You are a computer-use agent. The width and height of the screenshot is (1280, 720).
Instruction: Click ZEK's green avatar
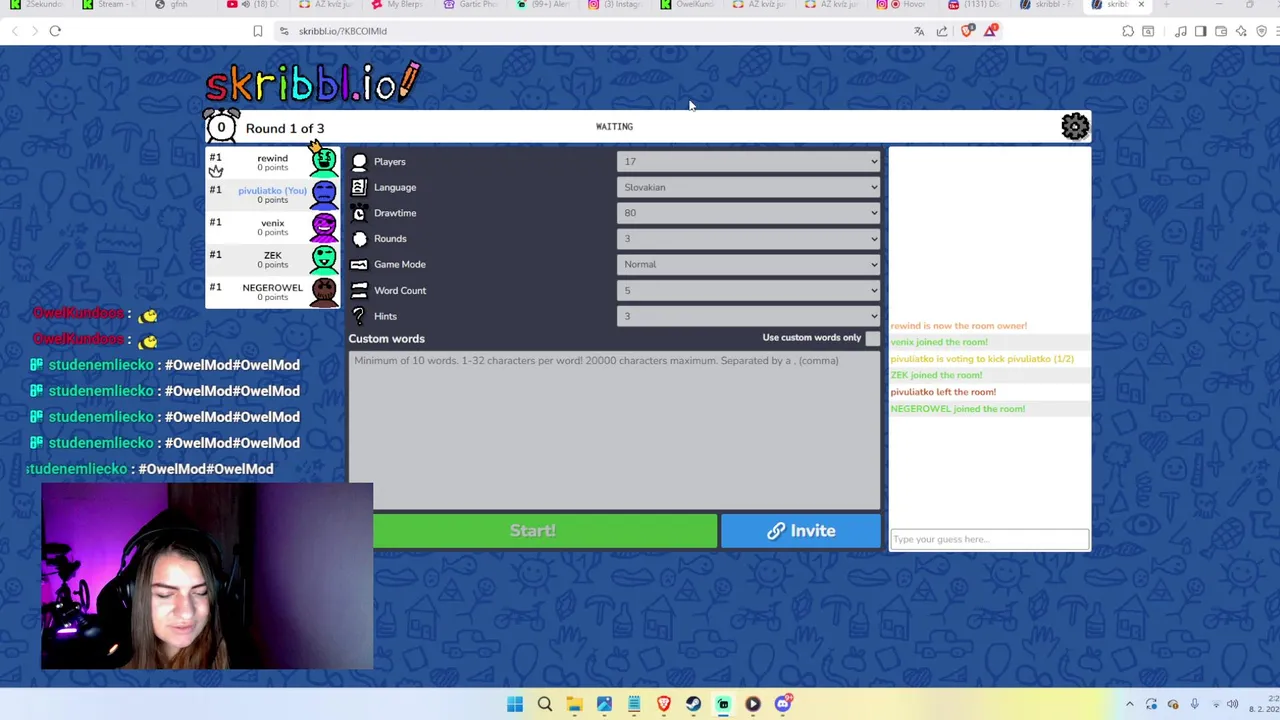[324, 258]
